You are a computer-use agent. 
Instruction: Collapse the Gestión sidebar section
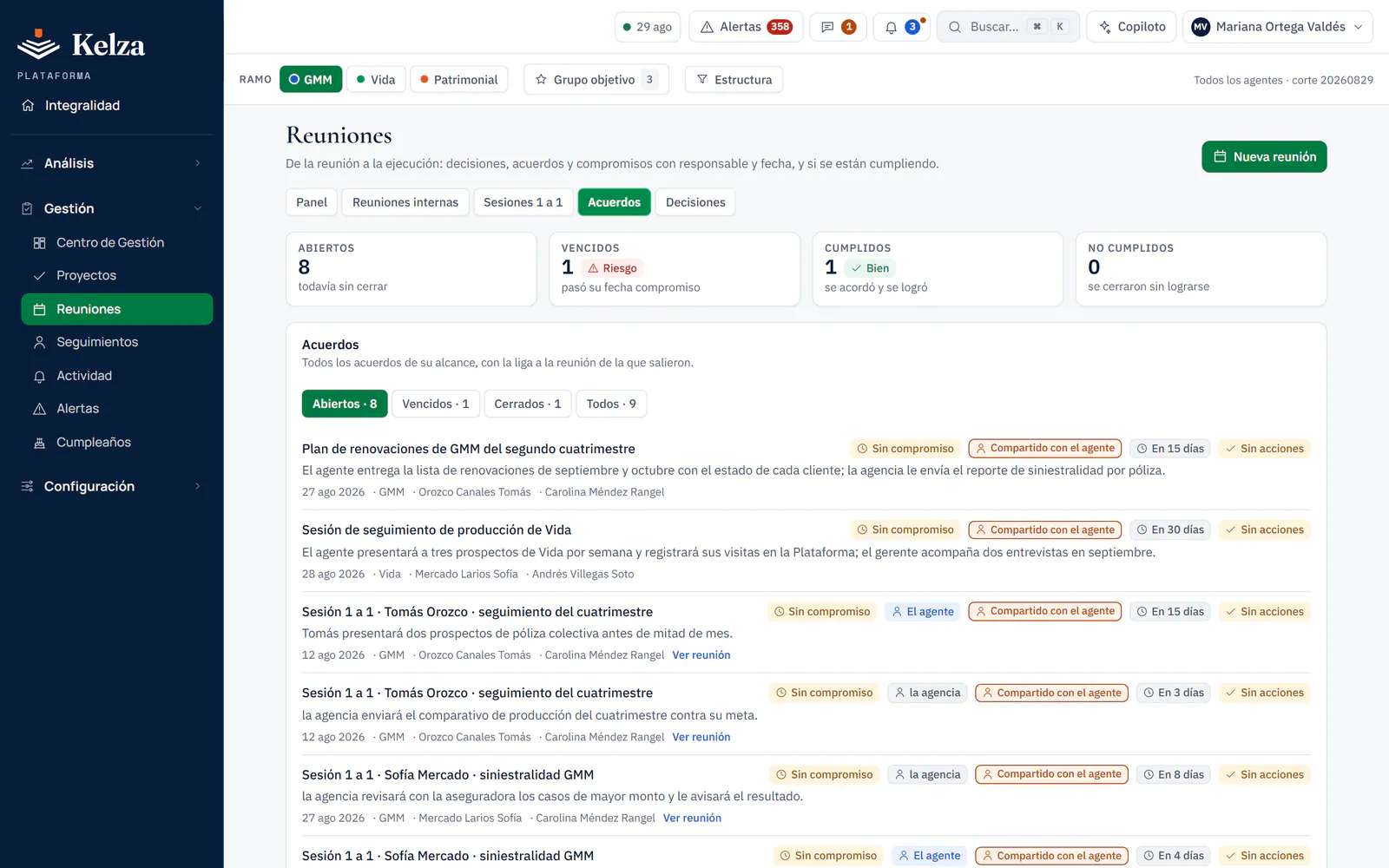[x=111, y=208]
